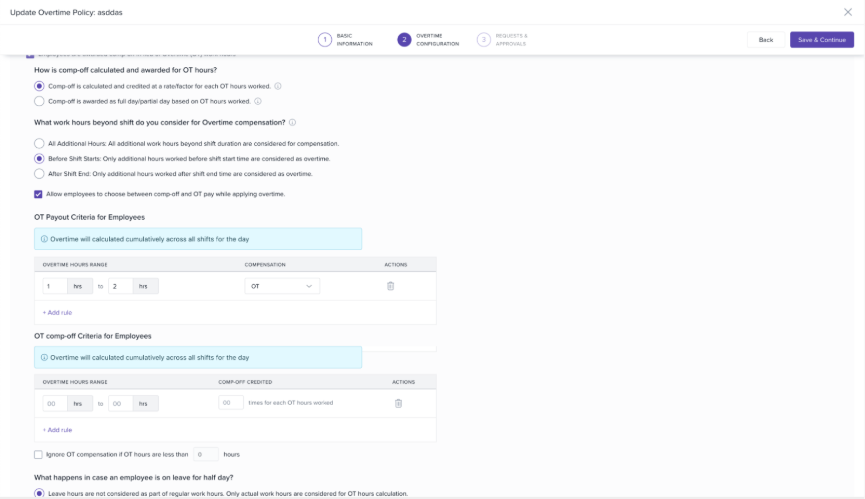Click step 3 circle icon for Requests & Approvals

[x=484, y=40]
